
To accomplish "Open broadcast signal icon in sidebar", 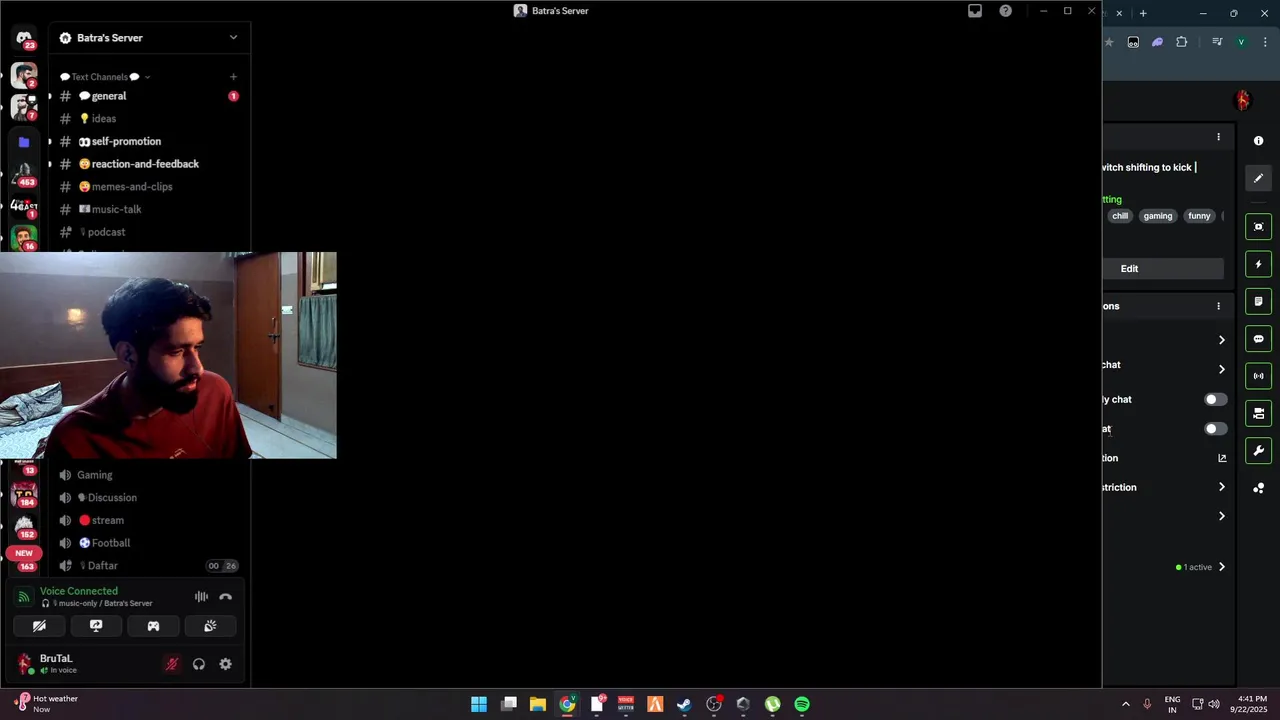I will (x=1259, y=376).
